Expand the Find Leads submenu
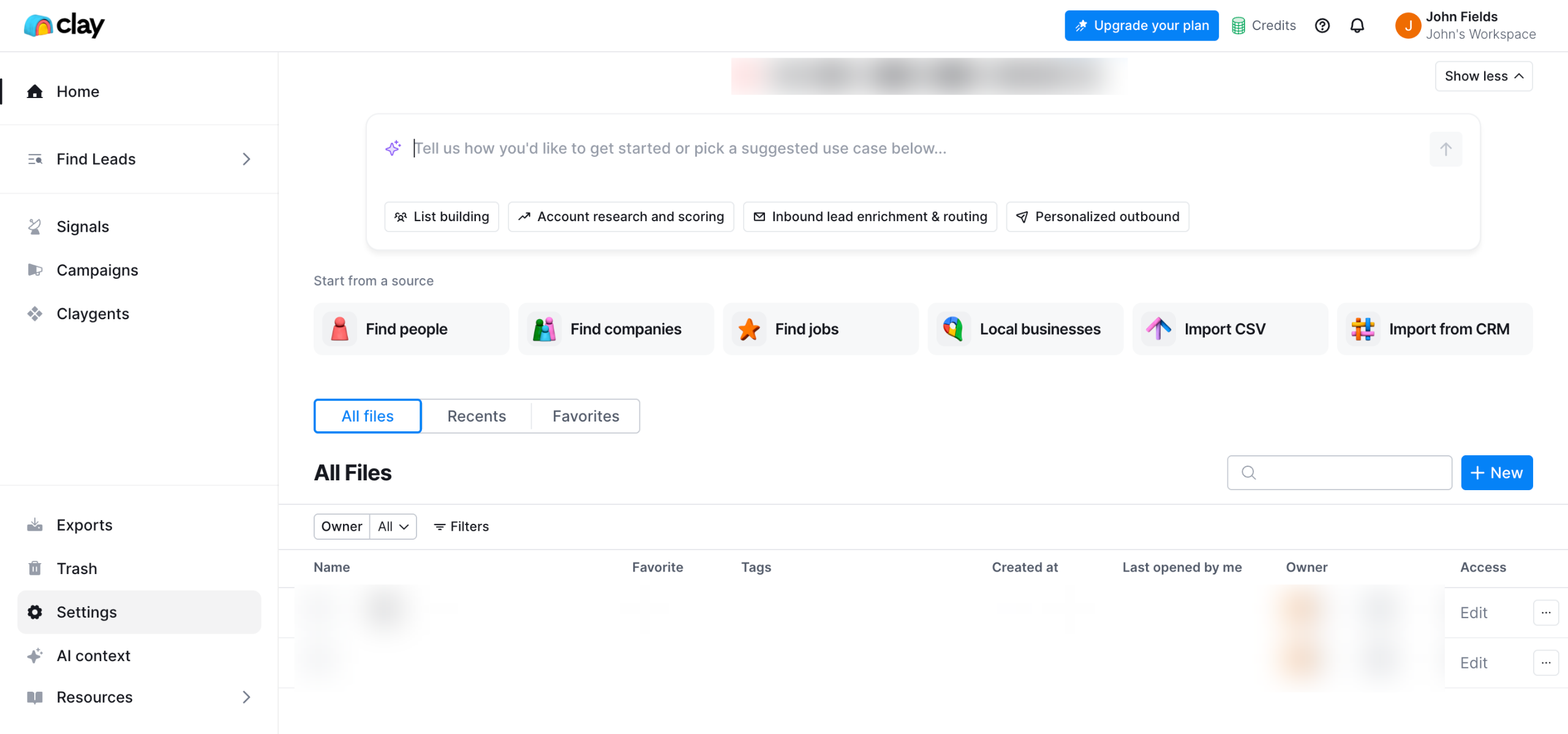Image resolution: width=1568 pixels, height=734 pixels. (246, 159)
